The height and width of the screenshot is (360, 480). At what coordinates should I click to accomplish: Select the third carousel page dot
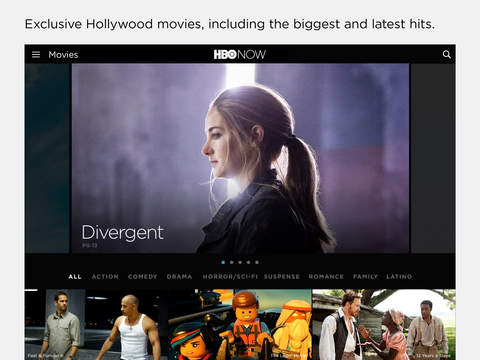240,262
